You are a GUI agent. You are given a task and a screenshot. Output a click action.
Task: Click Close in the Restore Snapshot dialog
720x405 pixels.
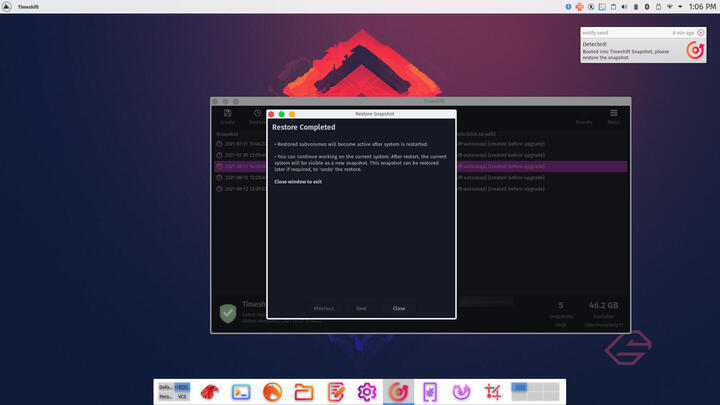pyautogui.click(x=399, y=308)
